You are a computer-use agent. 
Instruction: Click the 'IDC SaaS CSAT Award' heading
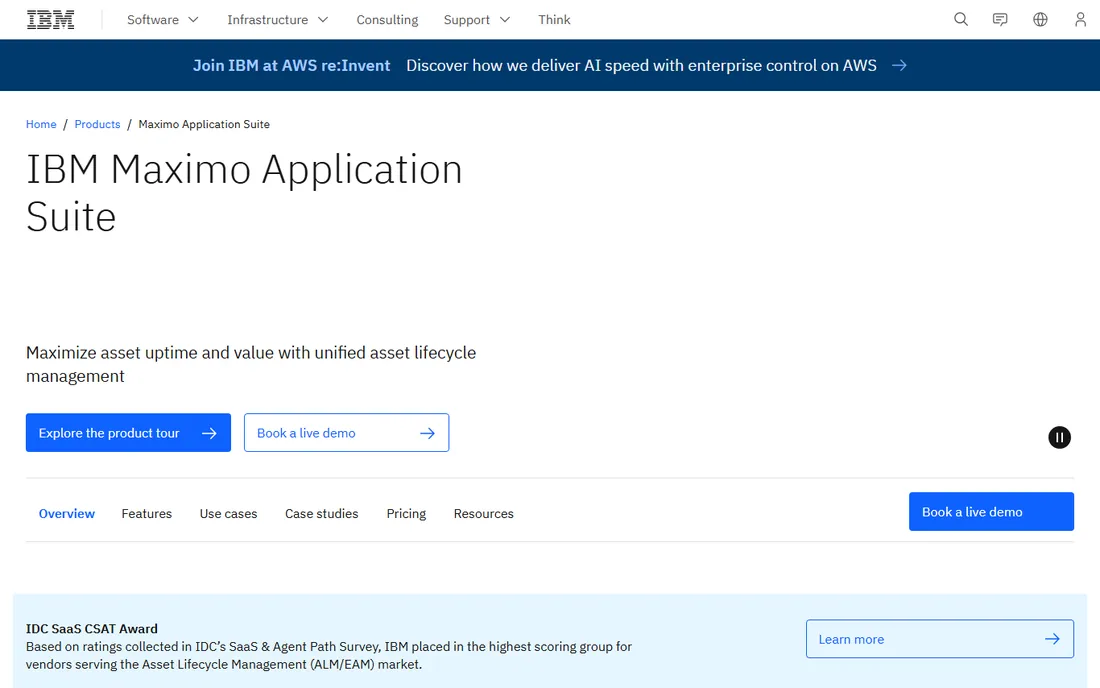pos(92,628)
